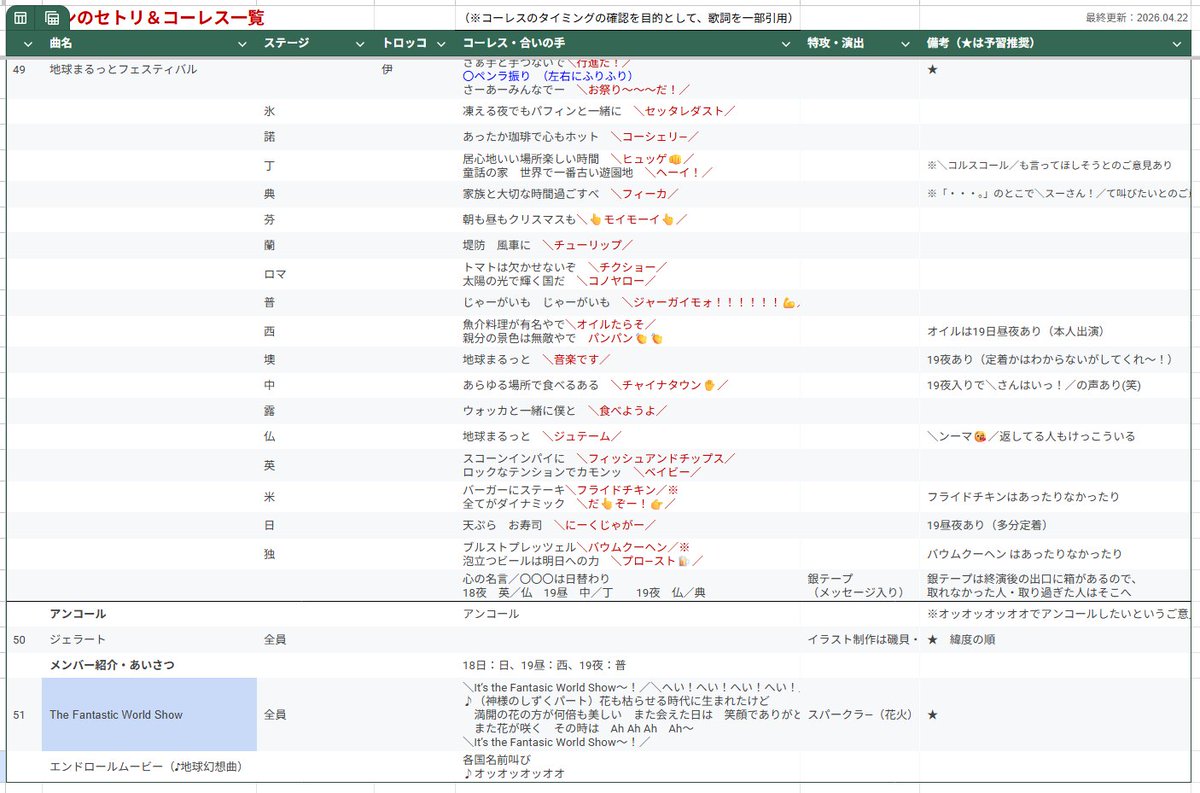This screenshot has height=793, width=1200.
Task: Select the イラスト制作は磯貝 cell
Action: point(860,639)
